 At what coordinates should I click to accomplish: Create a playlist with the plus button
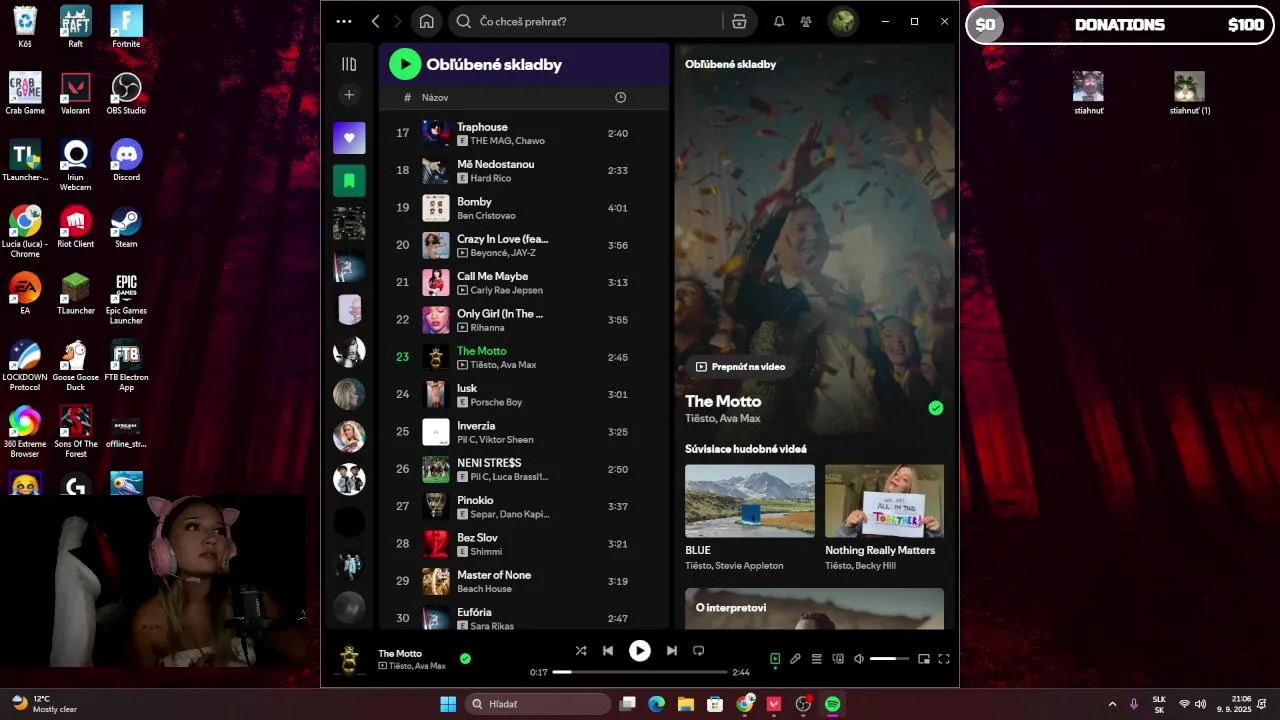349,95
